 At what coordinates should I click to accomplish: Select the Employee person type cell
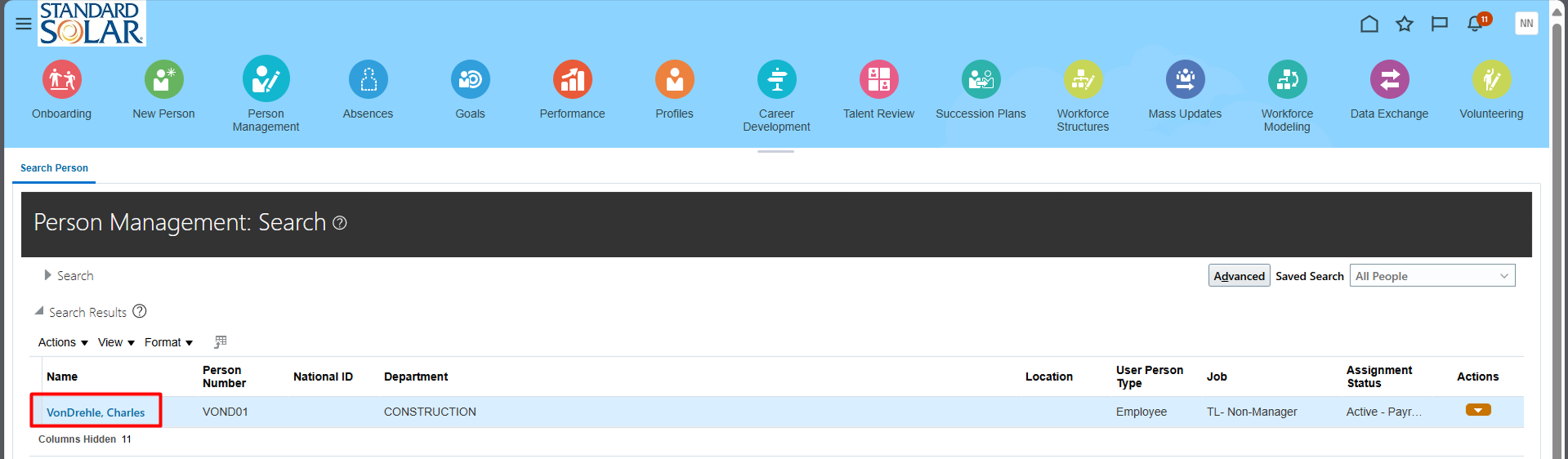(x=1141, y=412)
